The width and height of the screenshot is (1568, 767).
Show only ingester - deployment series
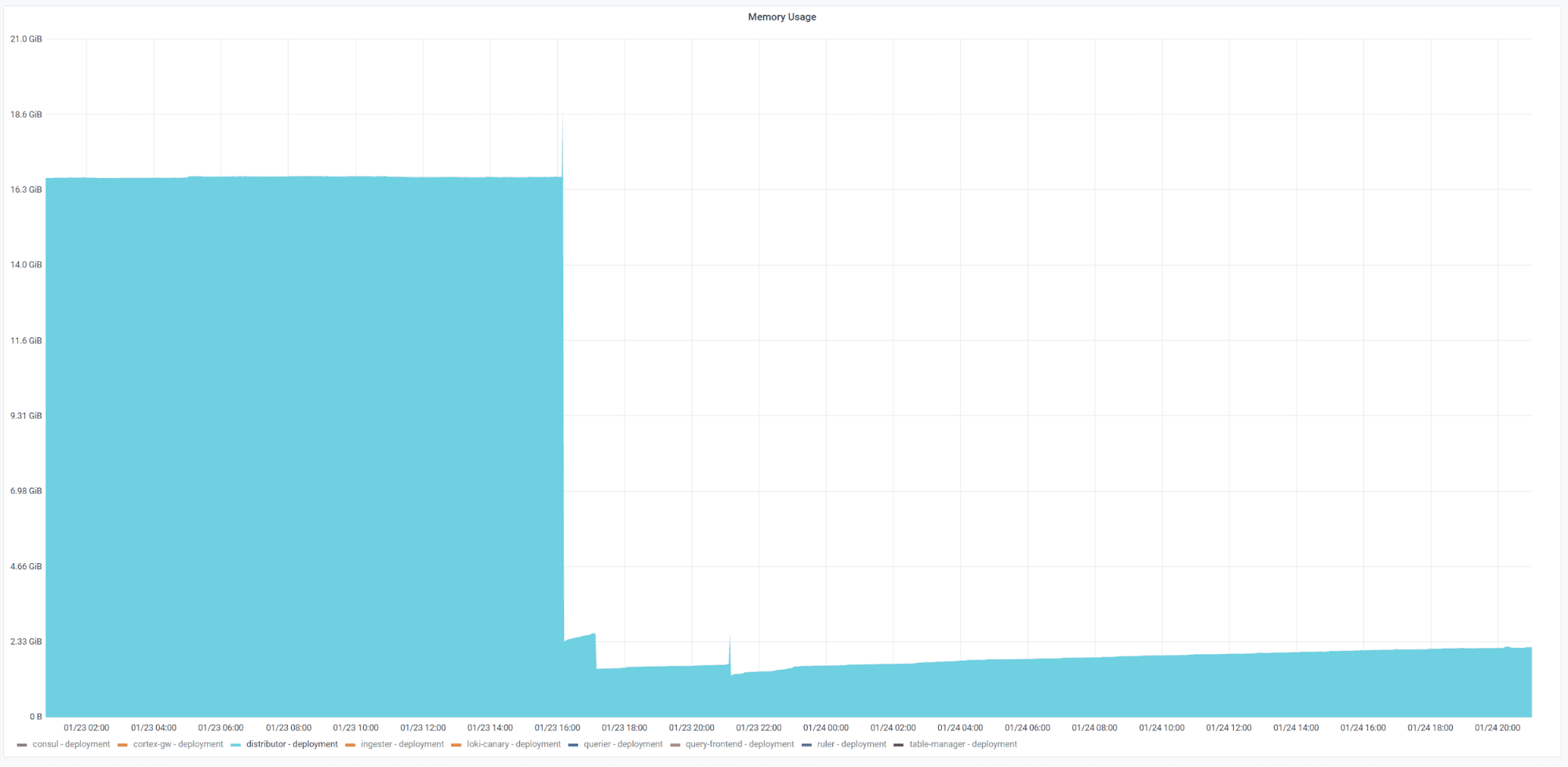tap(402, 744)
